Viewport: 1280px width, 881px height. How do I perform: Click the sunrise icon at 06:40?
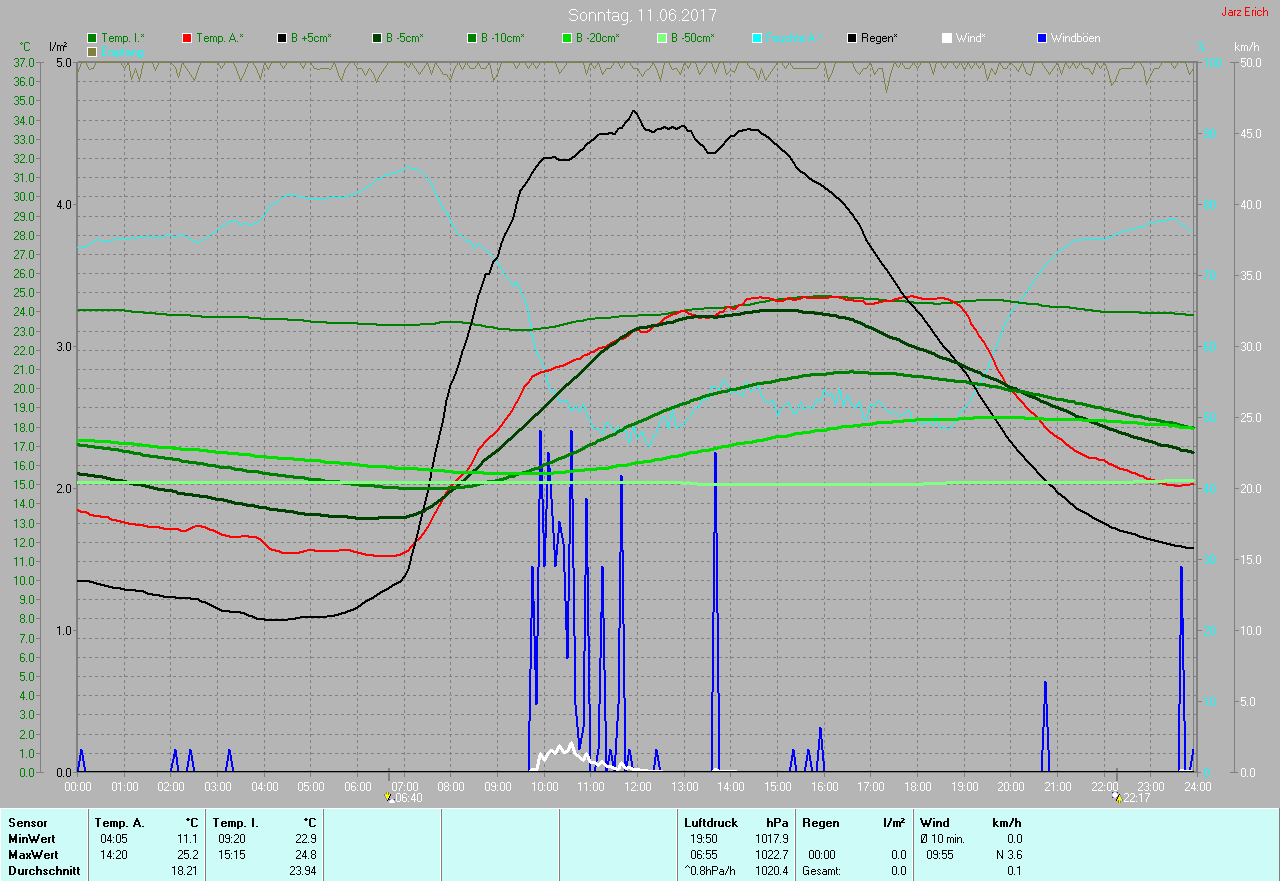click(389, 797)
